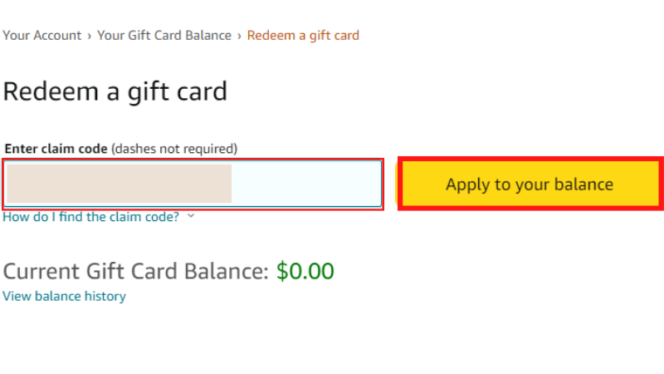The image size is (664, 374).
Task: Expand the claim code help chevron
Action: (x=191, y=216)
